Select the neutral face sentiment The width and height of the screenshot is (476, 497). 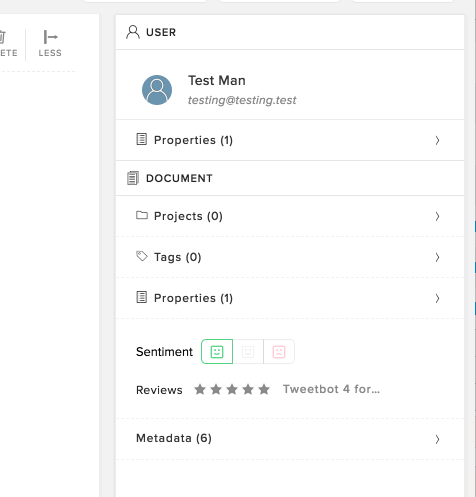[x=248, y=352]
